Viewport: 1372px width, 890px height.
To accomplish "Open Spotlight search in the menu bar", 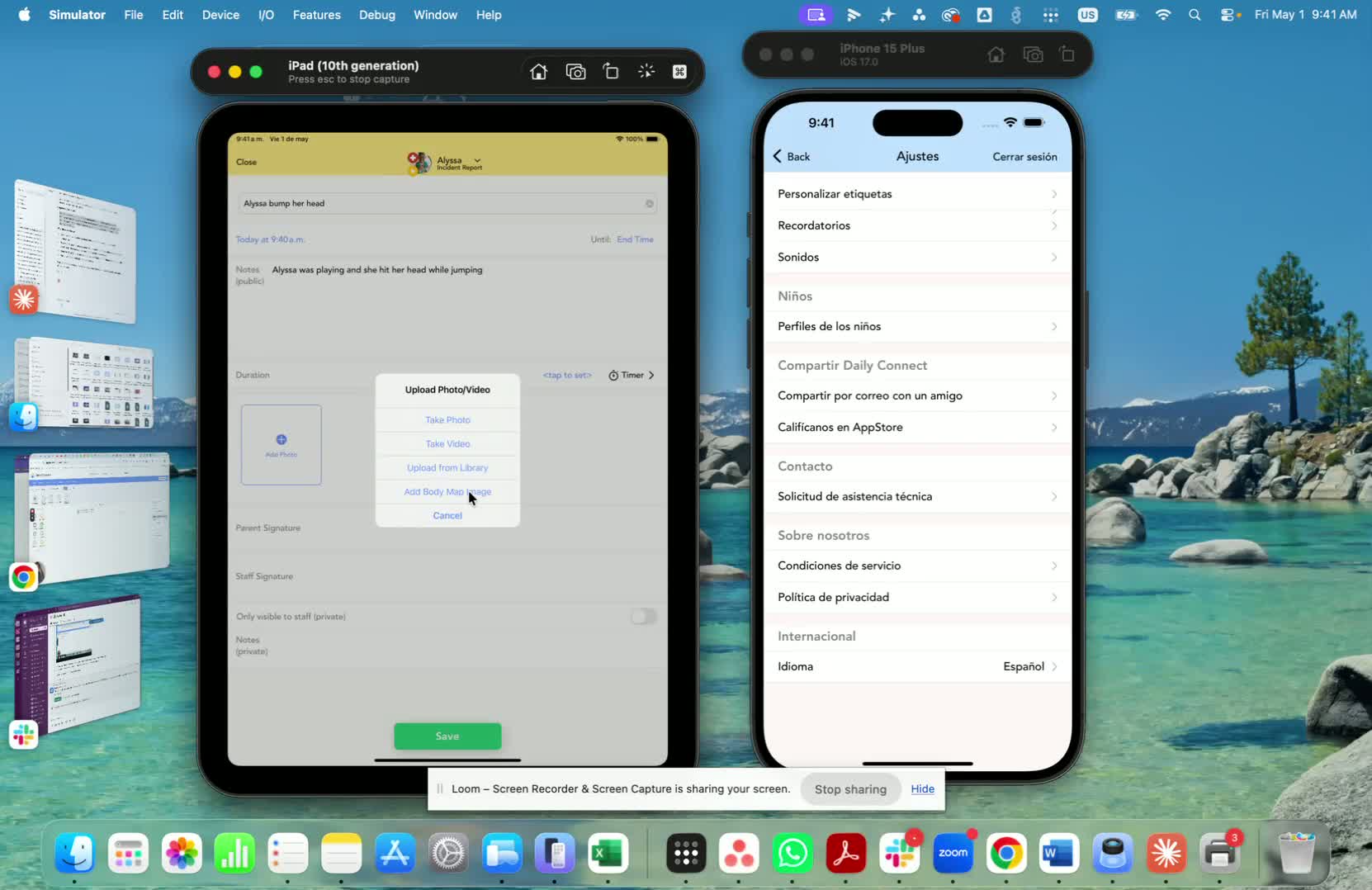I will point(1195,15).
